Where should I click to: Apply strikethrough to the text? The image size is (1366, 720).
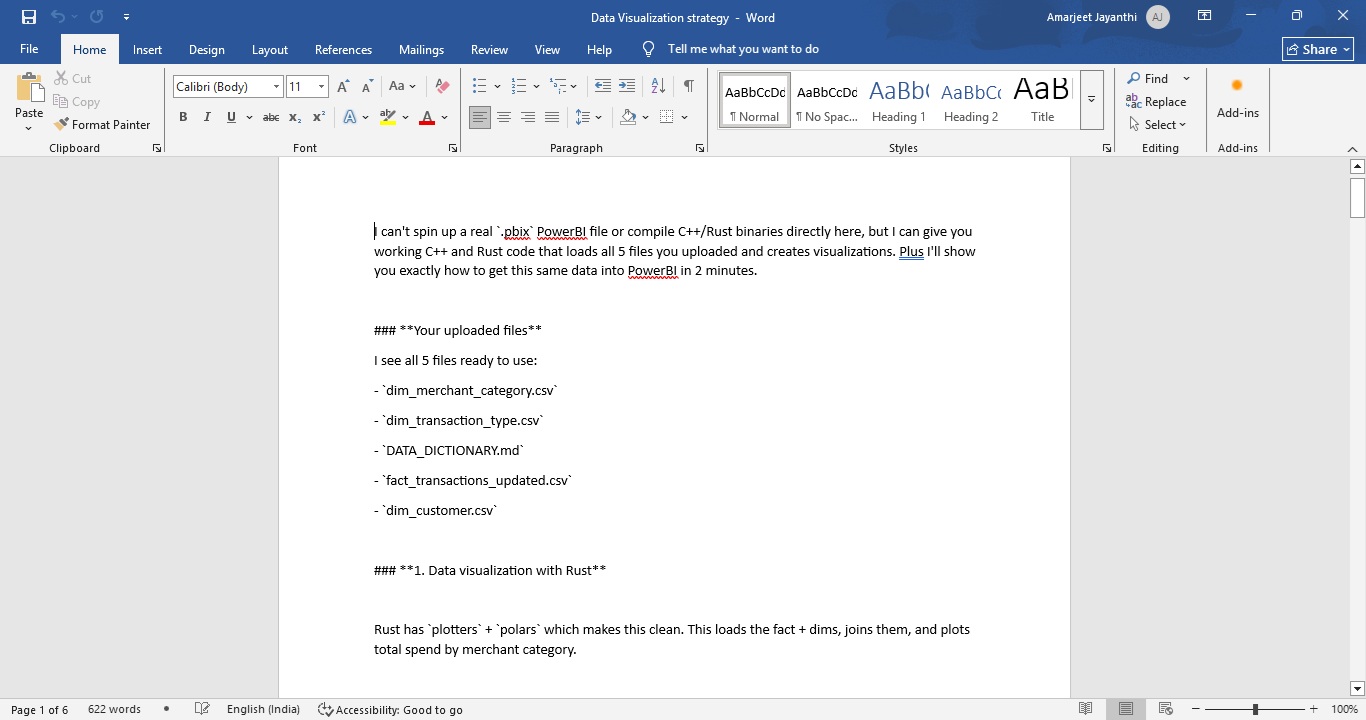[270, 117]
